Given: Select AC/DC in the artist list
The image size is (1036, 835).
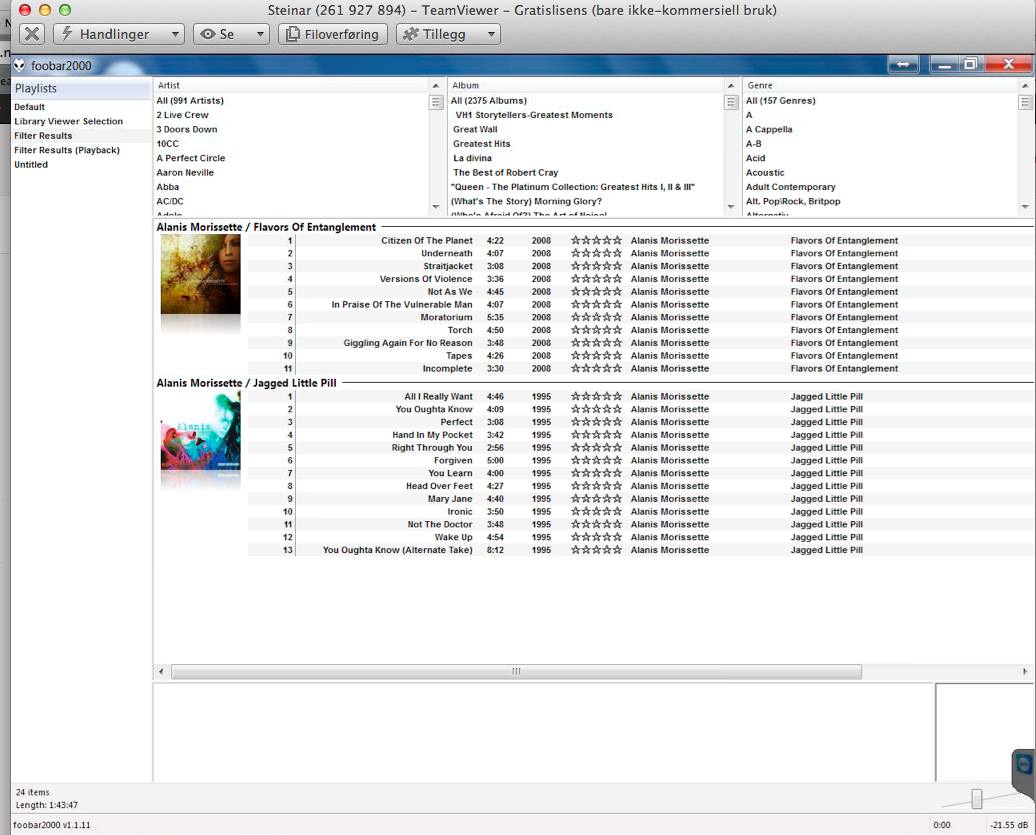Looking at the screenshot, I should 170,201.
